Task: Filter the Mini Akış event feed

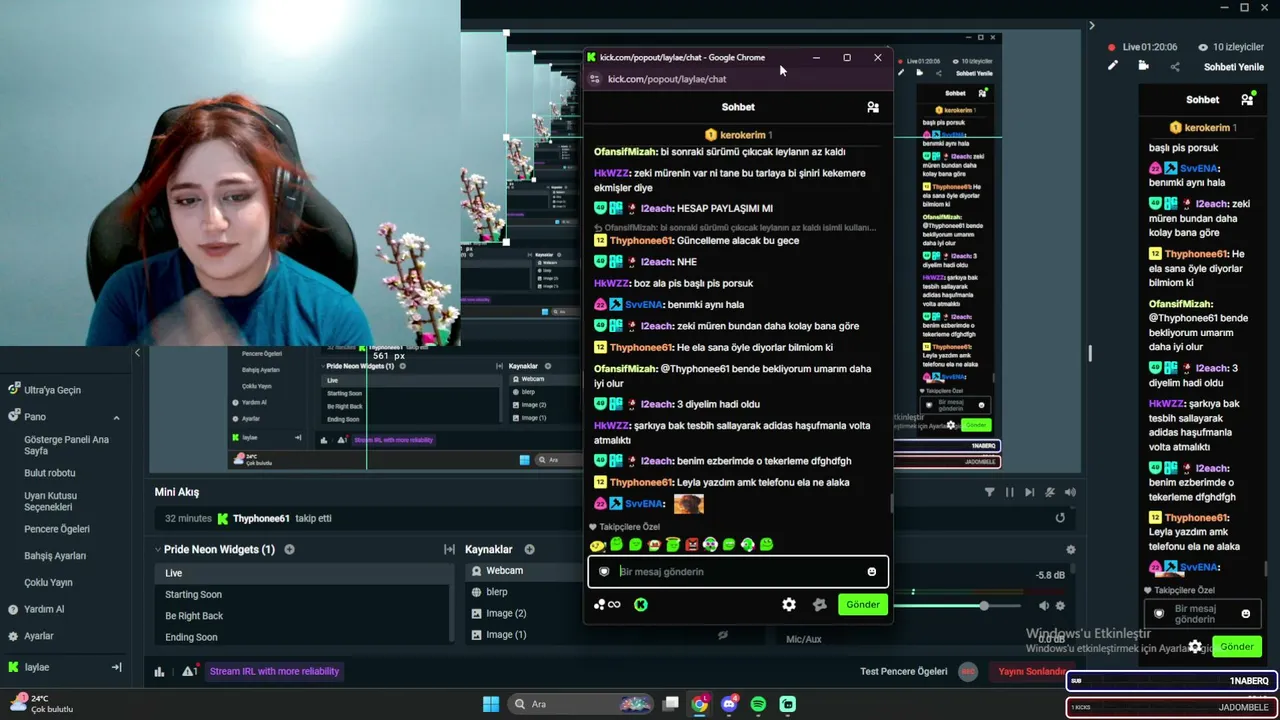Action: (x=990, y=492)
